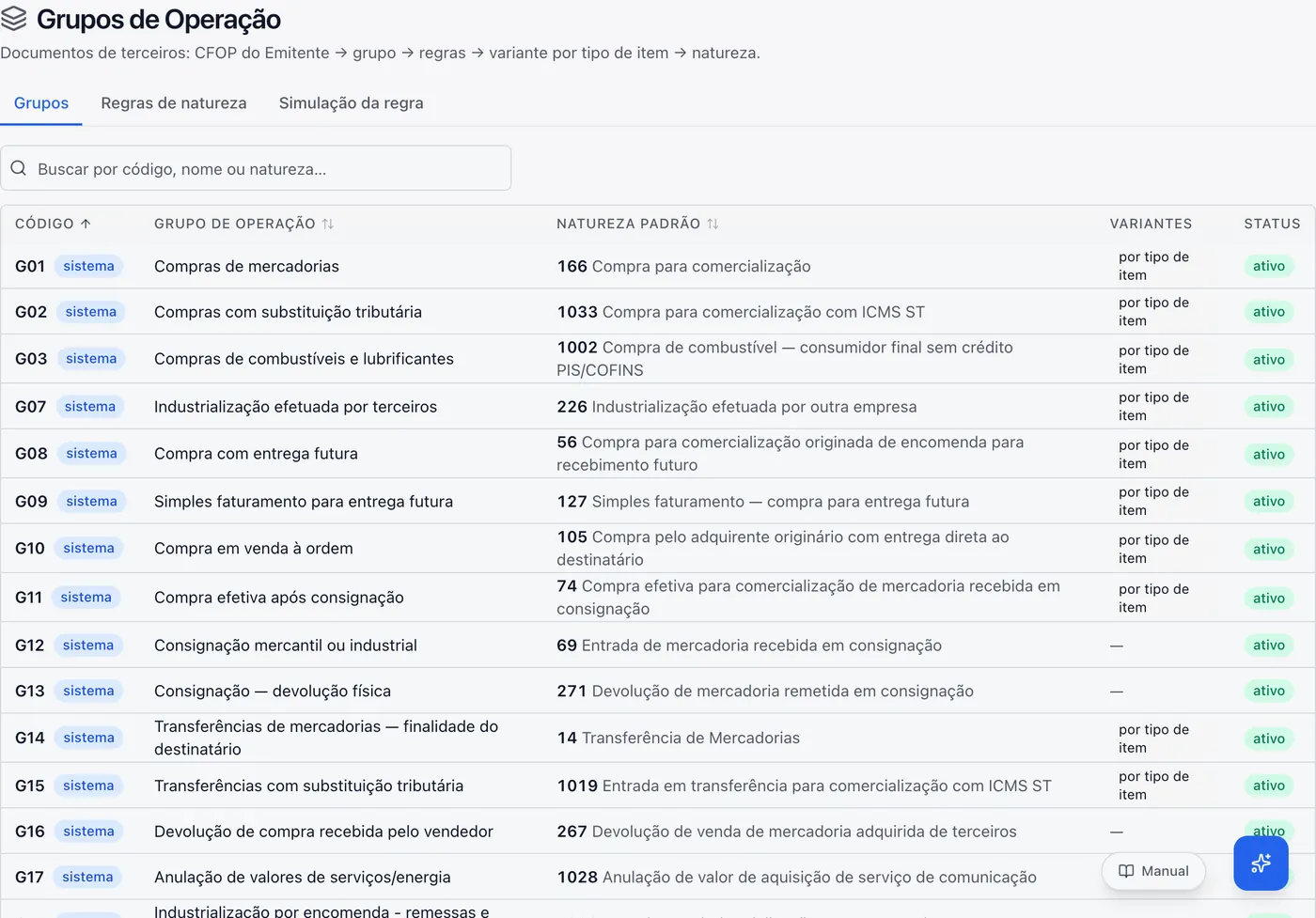Click Compra com entrega futura
Viewport: 1316px width, 918px height.
tap(256, 454)
